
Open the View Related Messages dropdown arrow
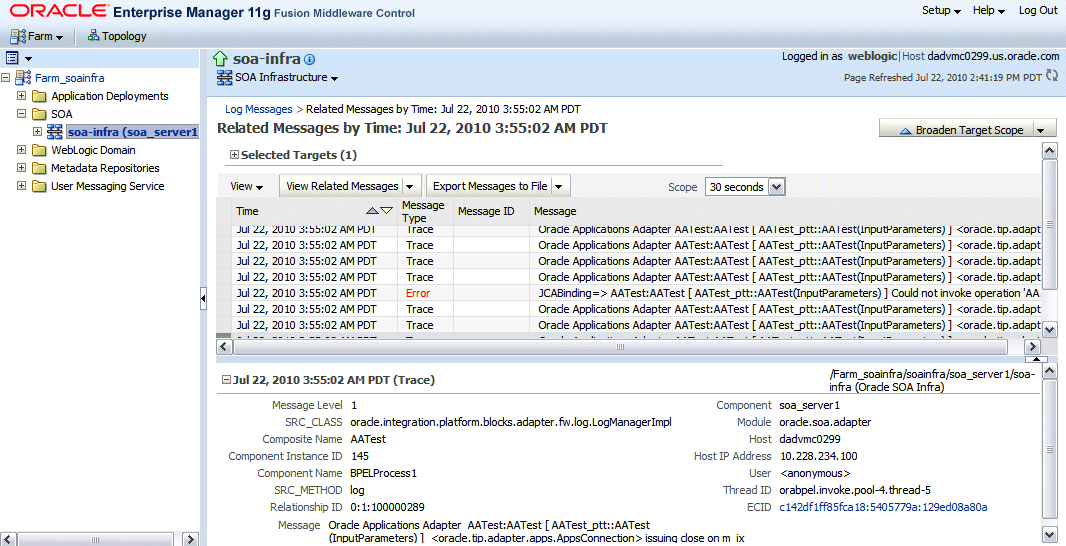pos(411,186)
